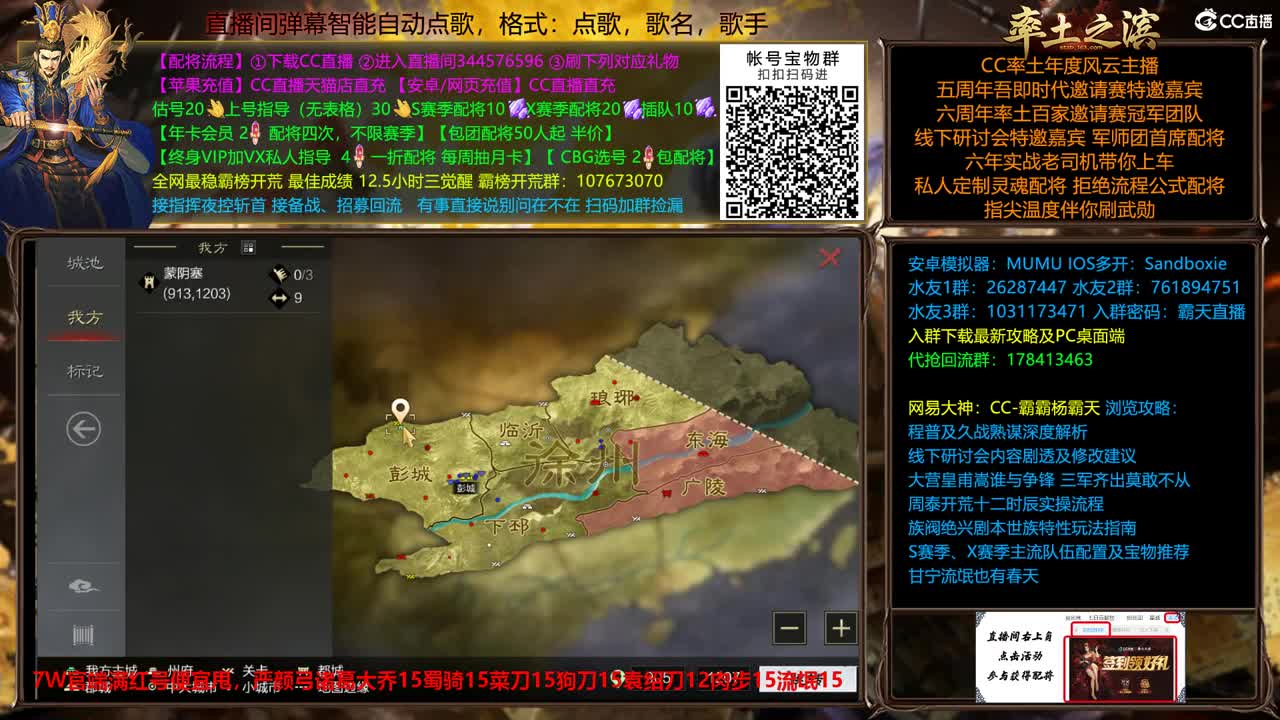Click the 甘宁流氓也有春天 guide title

pyautogui.click(x=973, y=576)
